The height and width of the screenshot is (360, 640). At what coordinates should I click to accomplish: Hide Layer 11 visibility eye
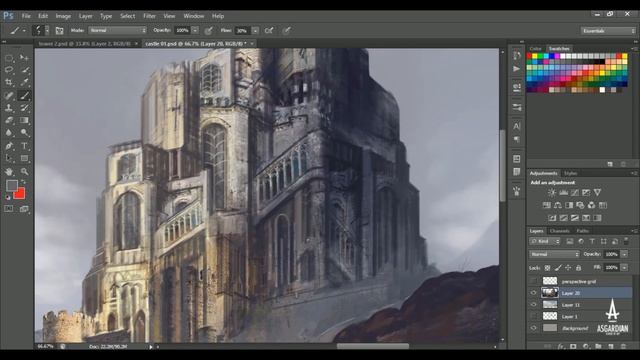tap(533, 304)
